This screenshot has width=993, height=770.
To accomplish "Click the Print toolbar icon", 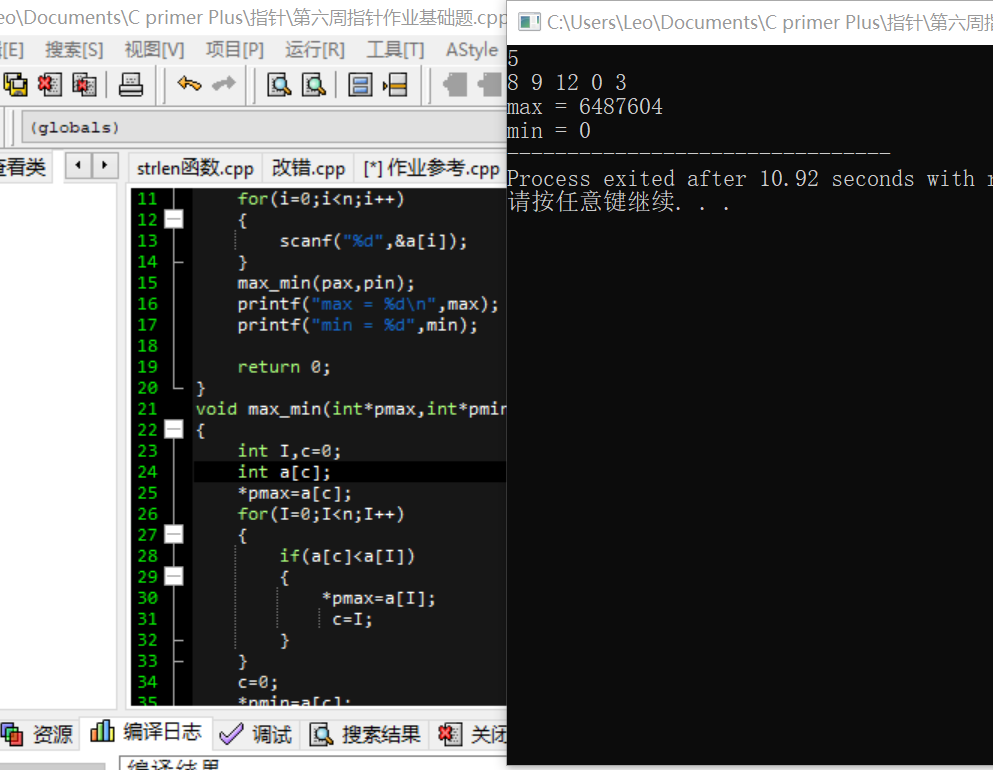I will [x=131, y=84].
